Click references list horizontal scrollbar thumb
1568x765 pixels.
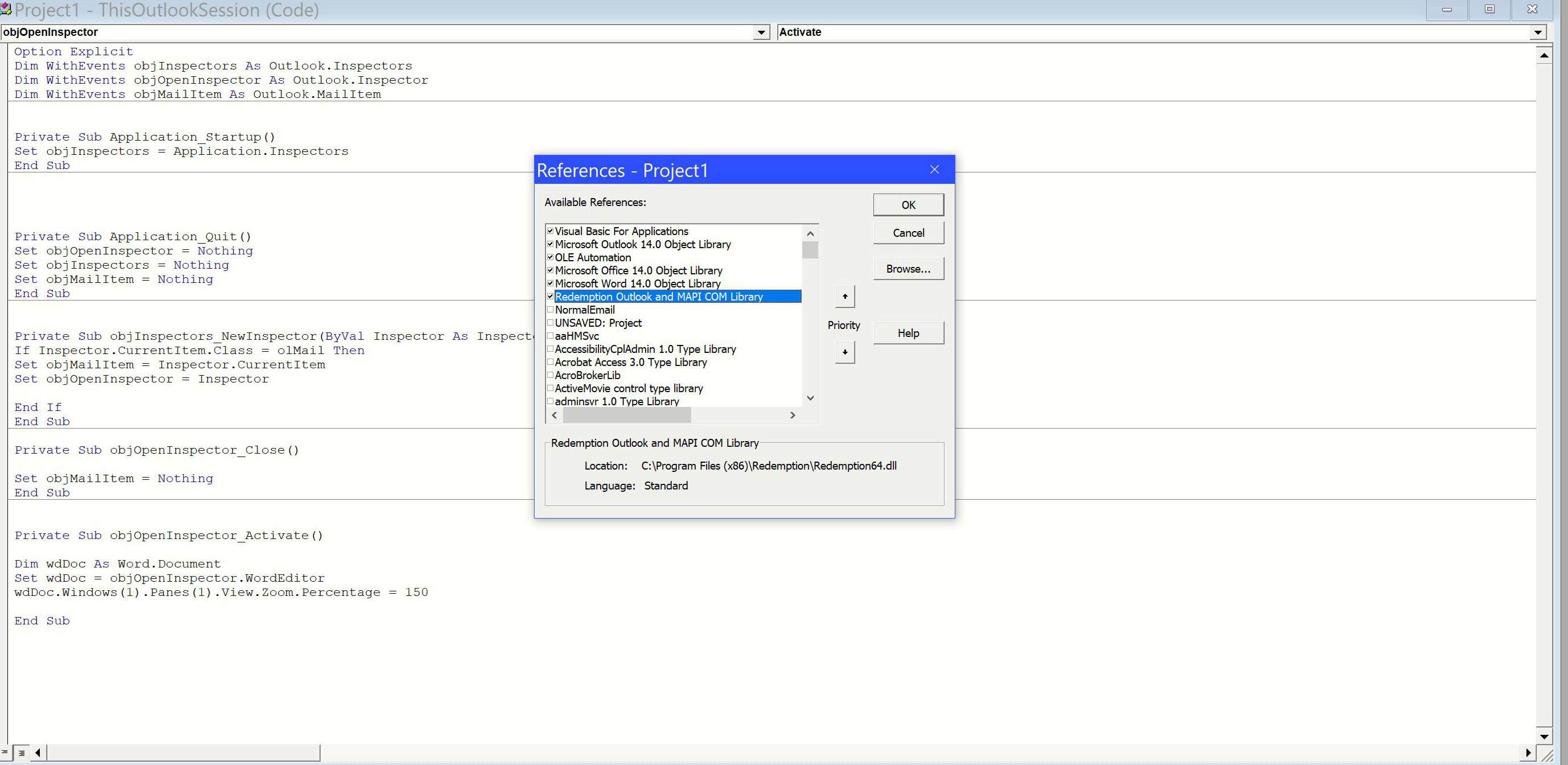point(627,415)
